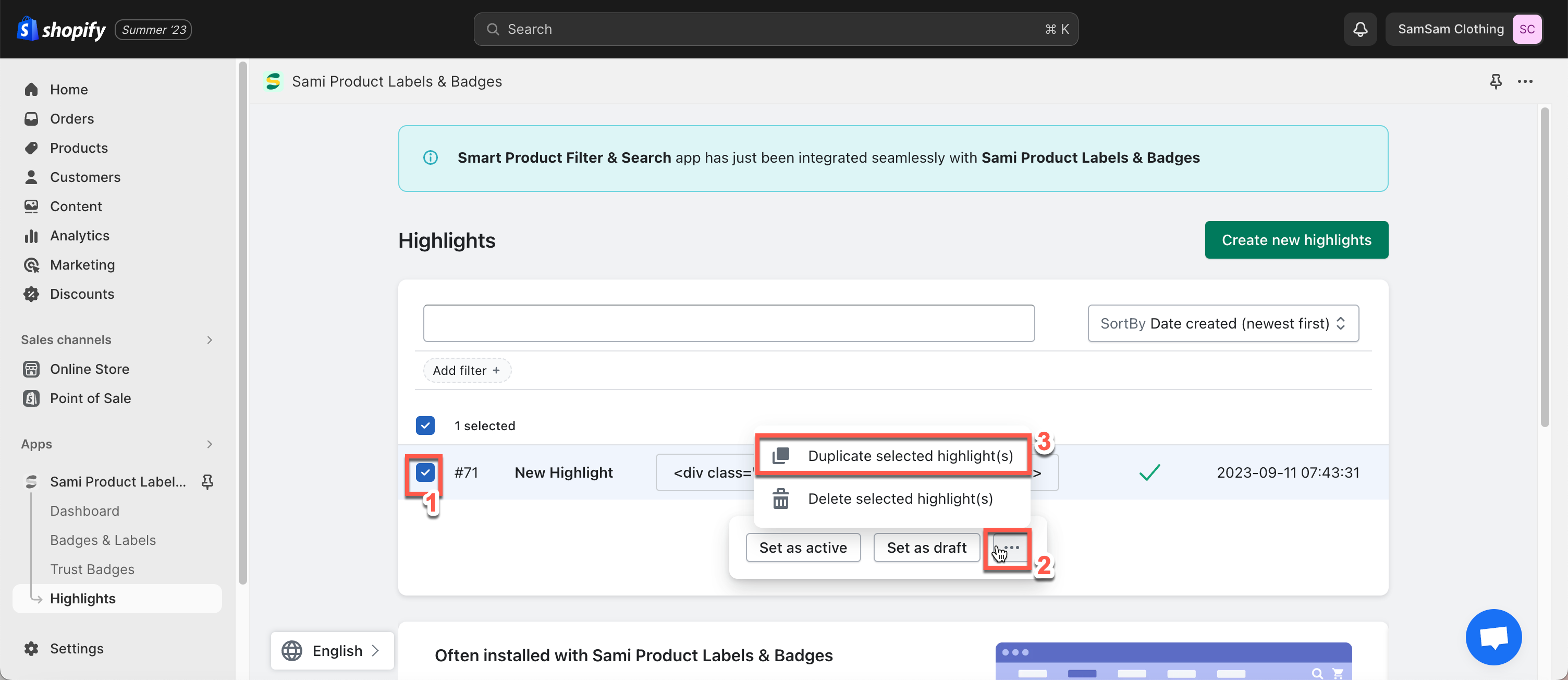1568x680 pixels.
Task: Click the New Highlight row title
Action: tap(563, 472)
